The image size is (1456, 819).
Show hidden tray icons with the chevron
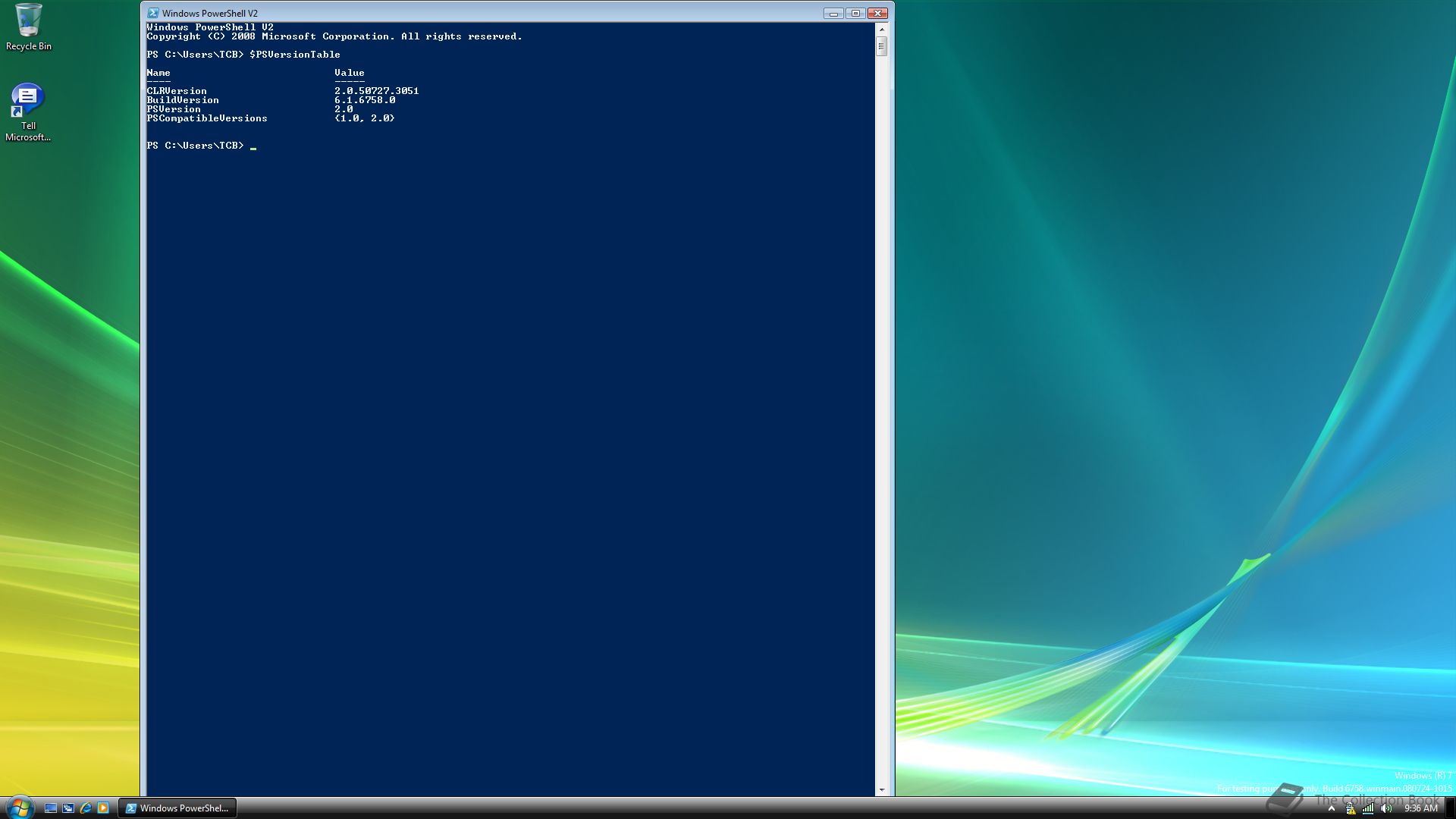point(1331,808)
